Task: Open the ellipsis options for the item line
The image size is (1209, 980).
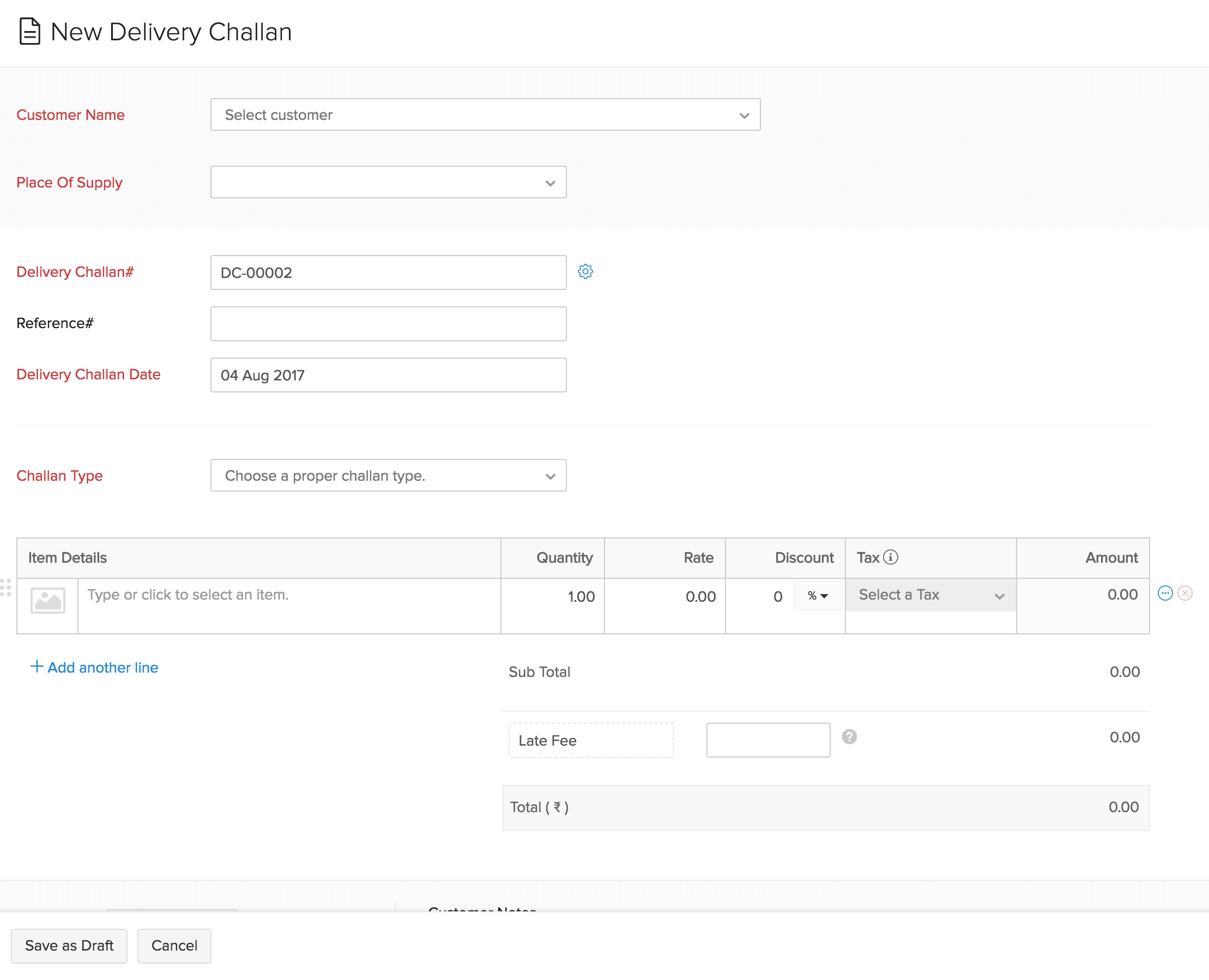Action: (1165, 593)
